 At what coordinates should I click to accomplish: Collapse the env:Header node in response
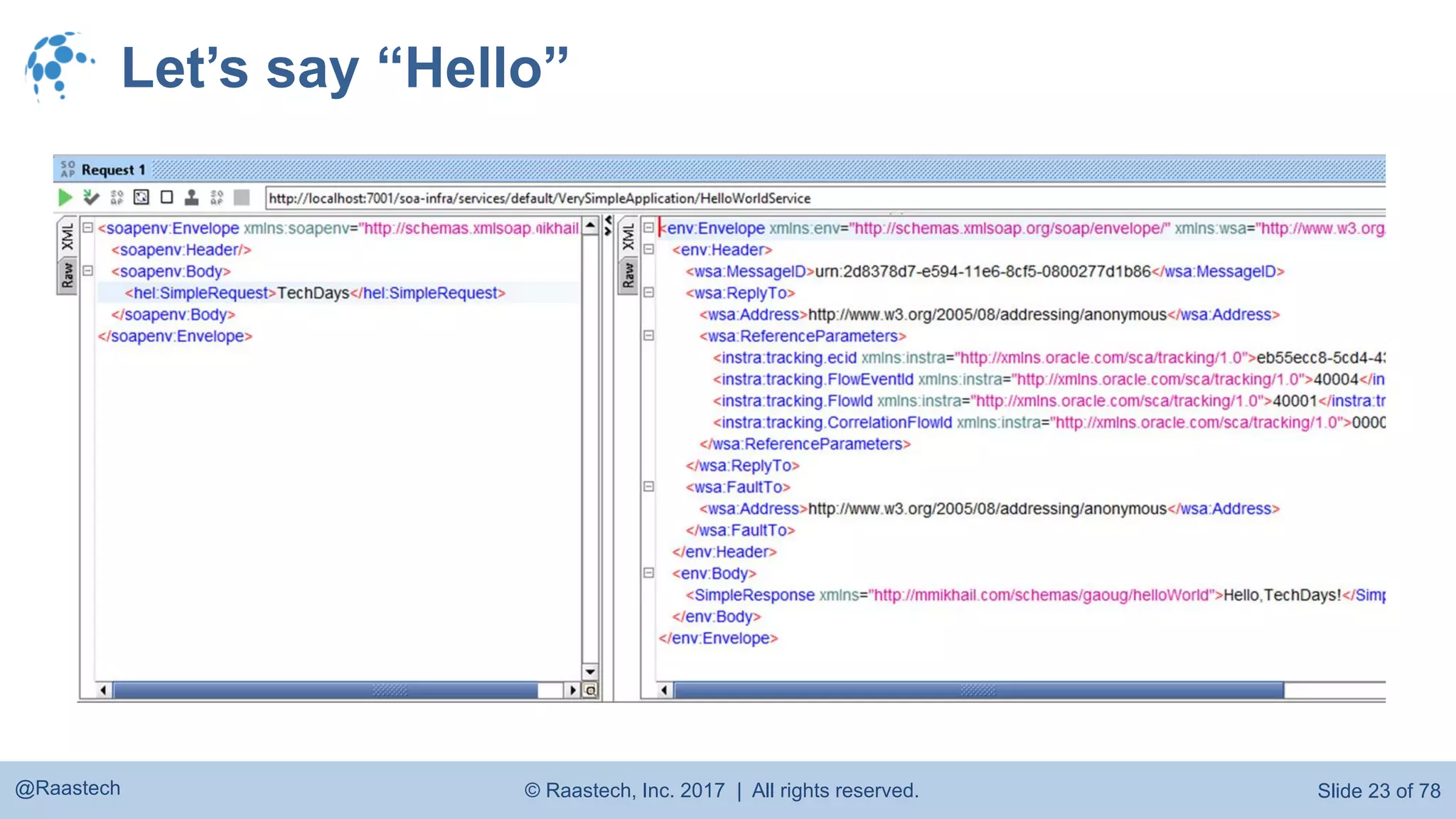(x=648, y=250)
